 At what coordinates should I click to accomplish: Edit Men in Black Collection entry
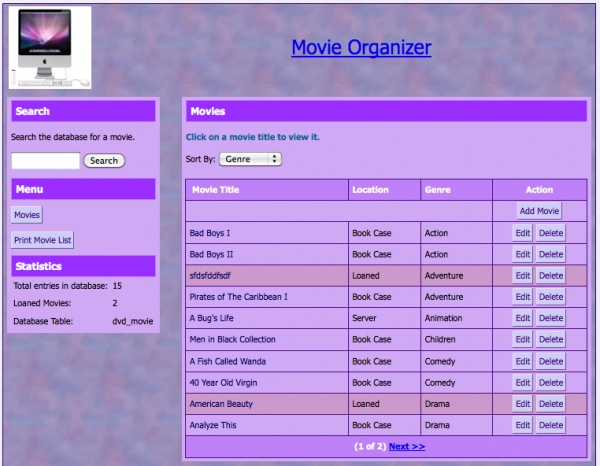[522, 340]
